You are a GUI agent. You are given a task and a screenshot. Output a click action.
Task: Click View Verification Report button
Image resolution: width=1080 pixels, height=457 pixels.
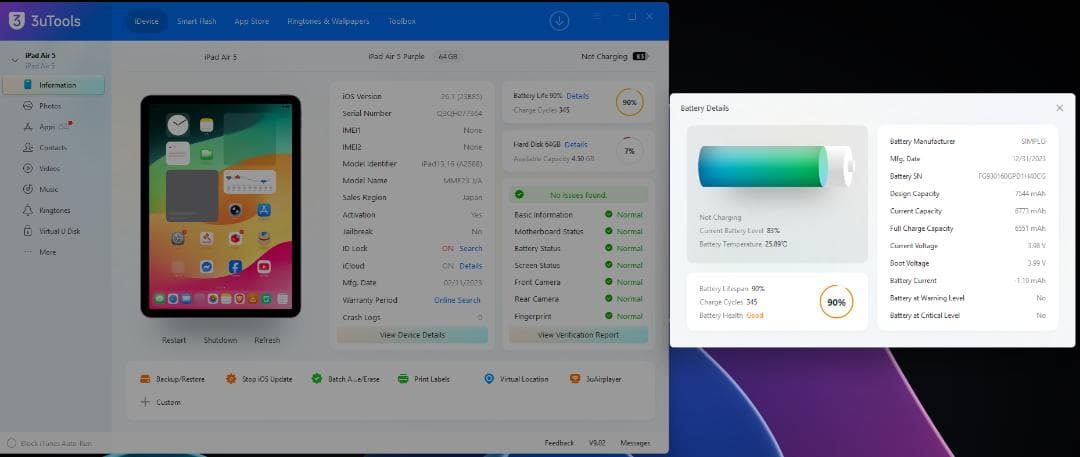click(x=579, y=335)
